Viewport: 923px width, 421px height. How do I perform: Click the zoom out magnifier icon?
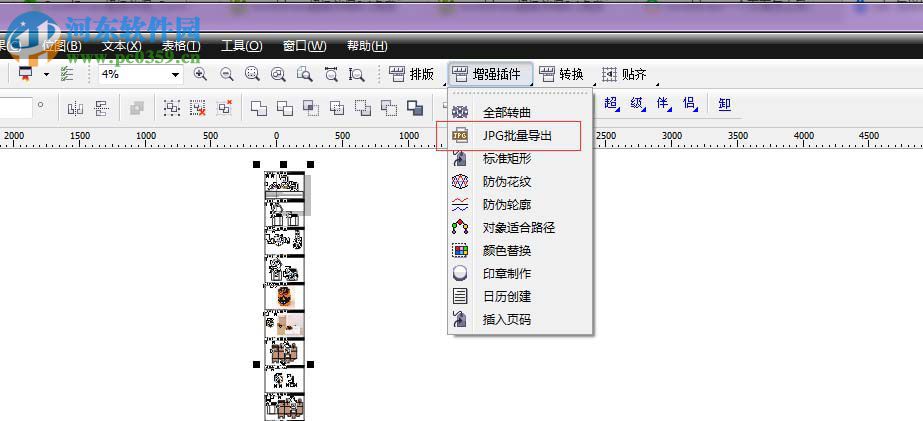(227, 74)
